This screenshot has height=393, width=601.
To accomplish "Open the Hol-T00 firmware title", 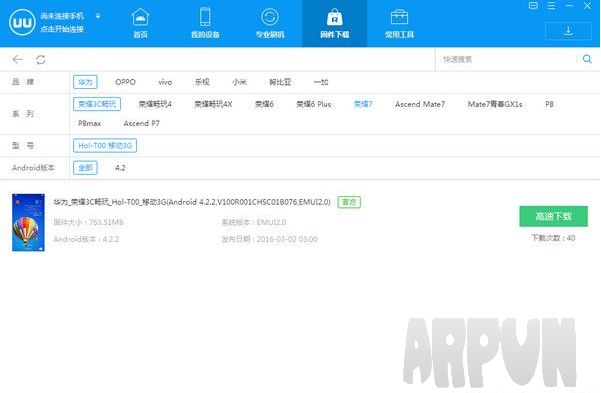I will 192,202.
